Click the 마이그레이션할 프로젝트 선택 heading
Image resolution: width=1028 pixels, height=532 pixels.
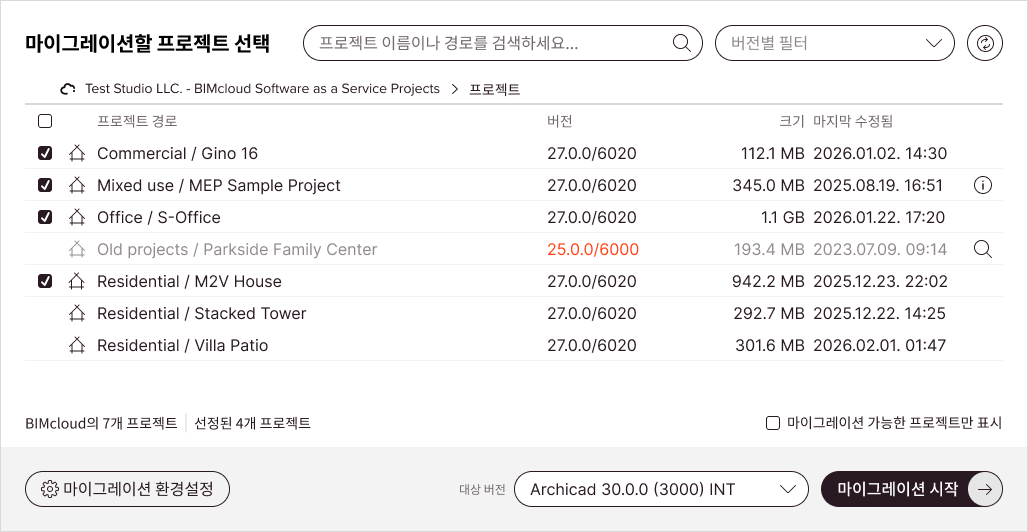[x=148, y=43]
